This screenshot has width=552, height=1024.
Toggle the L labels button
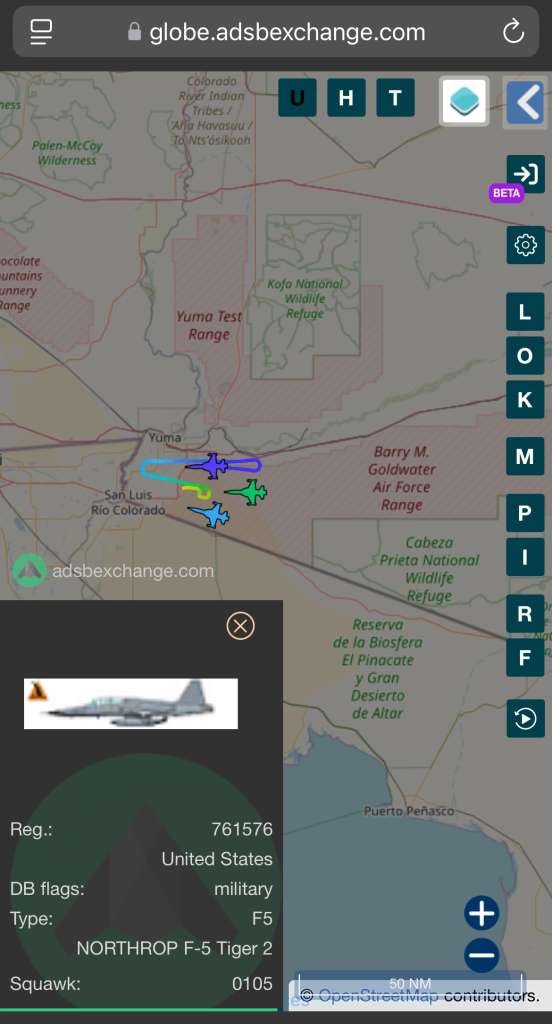tap(525, 312)
